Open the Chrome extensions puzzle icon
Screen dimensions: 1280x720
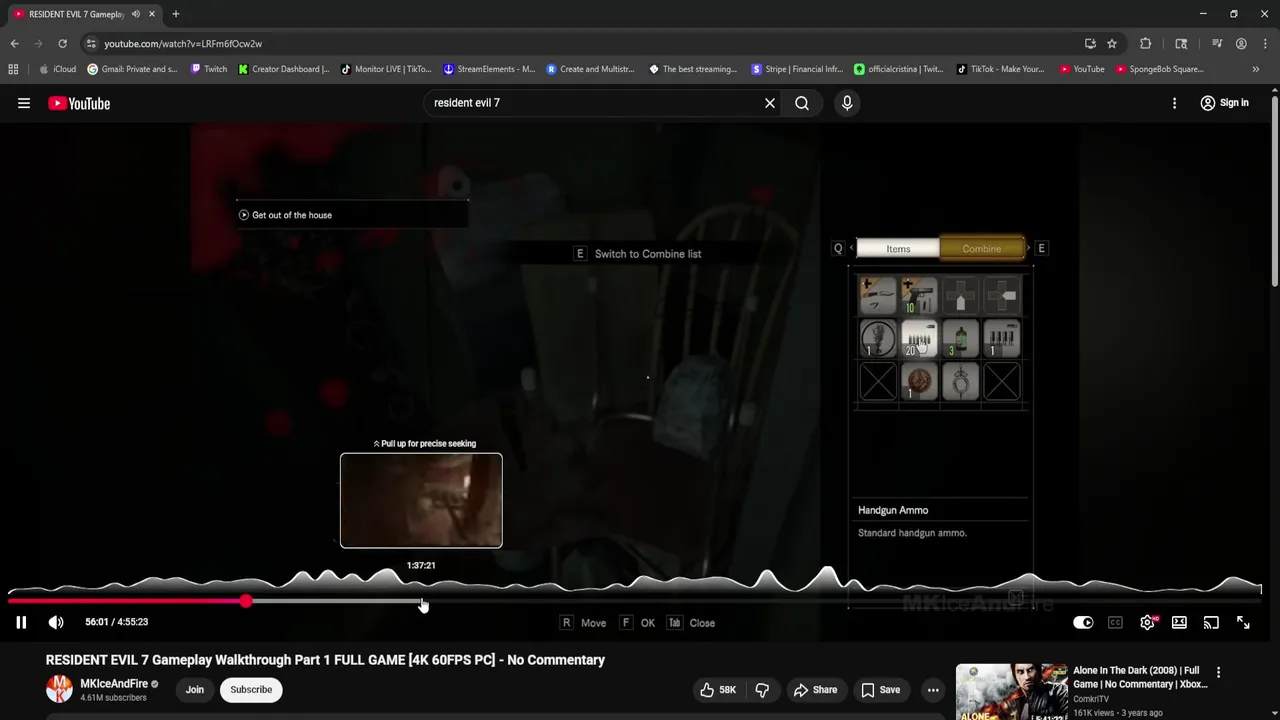pos(1146,44)
